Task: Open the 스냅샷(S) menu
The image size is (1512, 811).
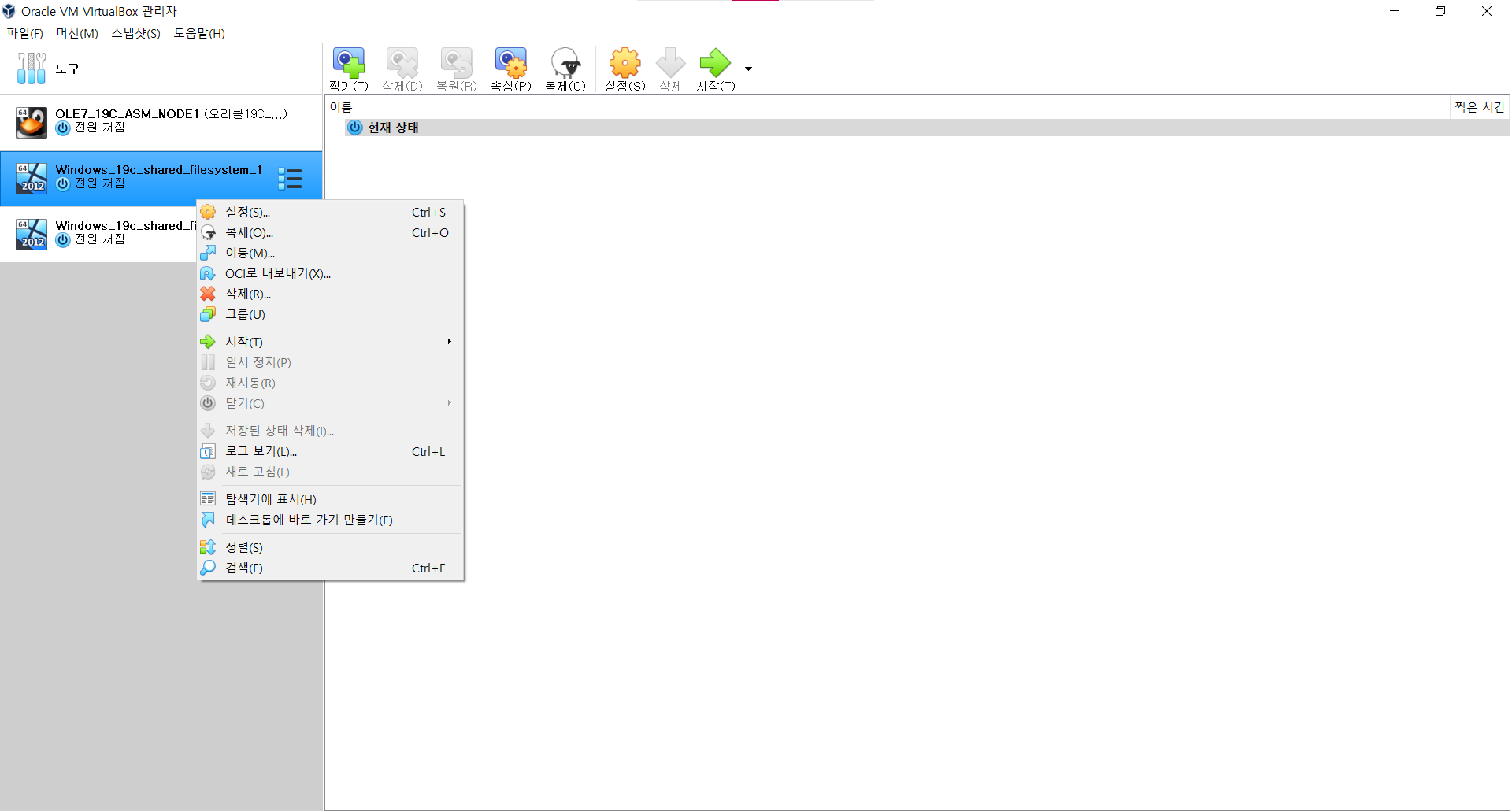Action: pyautogui.click(x=135, y=33)
